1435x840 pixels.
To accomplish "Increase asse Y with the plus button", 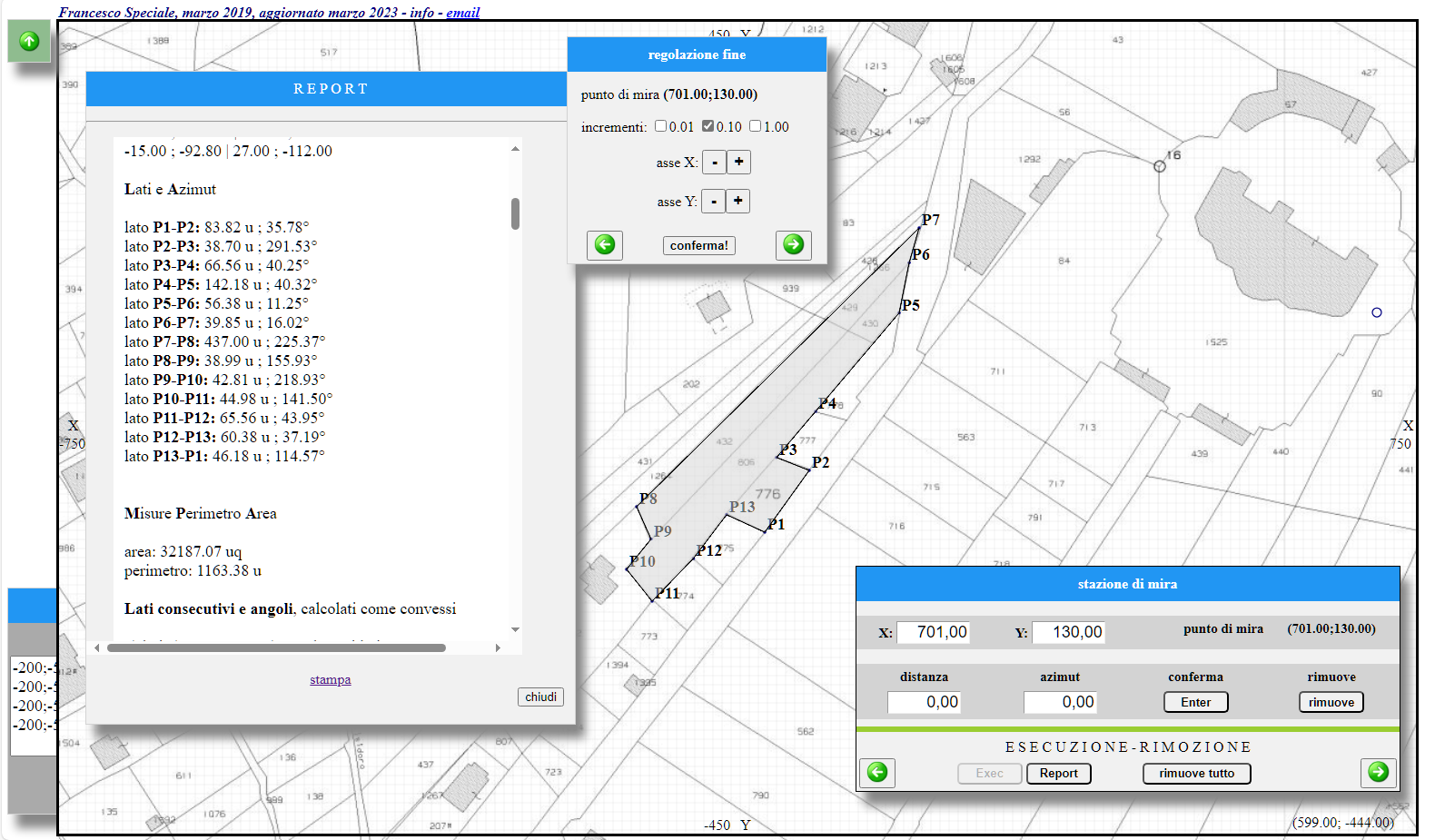I will click(x=737, y=202).
